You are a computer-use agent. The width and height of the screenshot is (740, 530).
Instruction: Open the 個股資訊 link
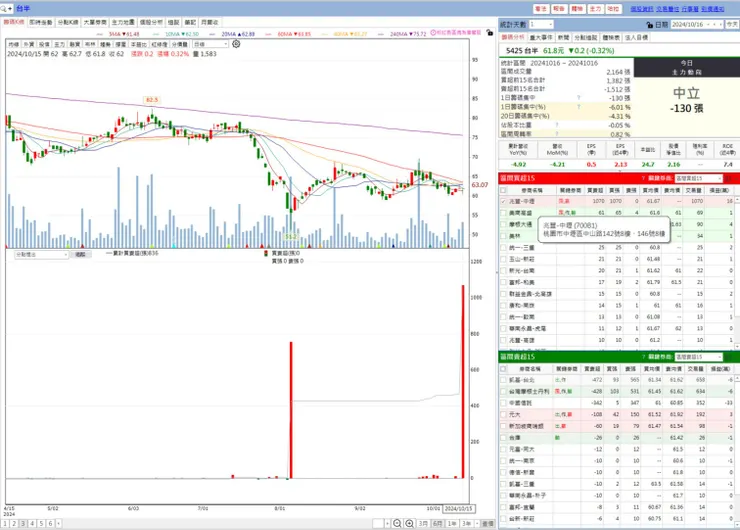click(x=642, y=9)
